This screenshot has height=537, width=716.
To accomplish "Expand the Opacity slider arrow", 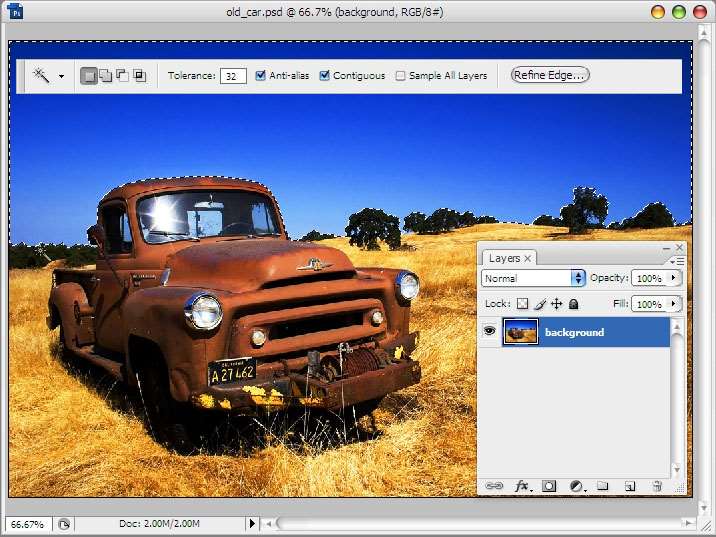I will pyautogui.click(x=673, y=278).
